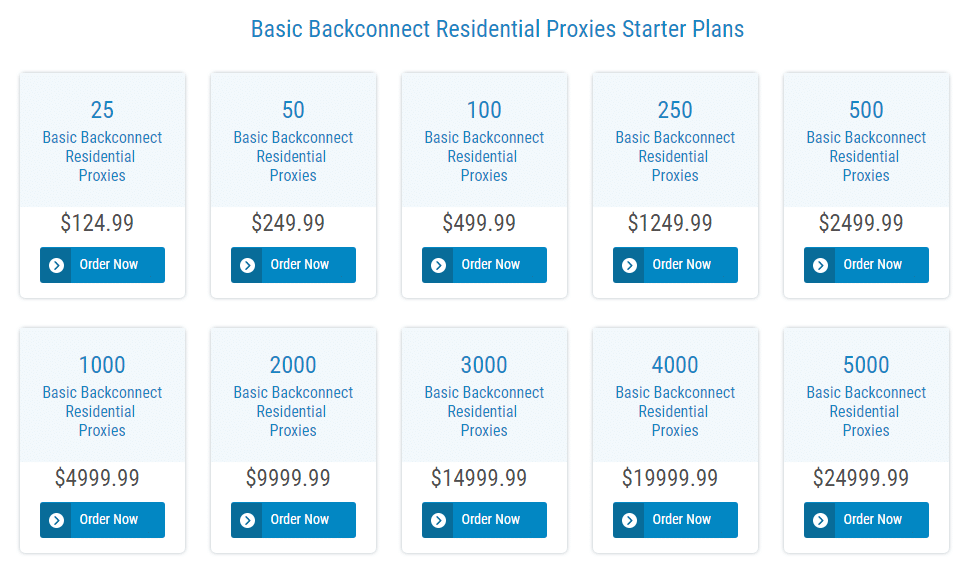Order Now for the $2499.99 plan
971x578 pixels.
866,265
